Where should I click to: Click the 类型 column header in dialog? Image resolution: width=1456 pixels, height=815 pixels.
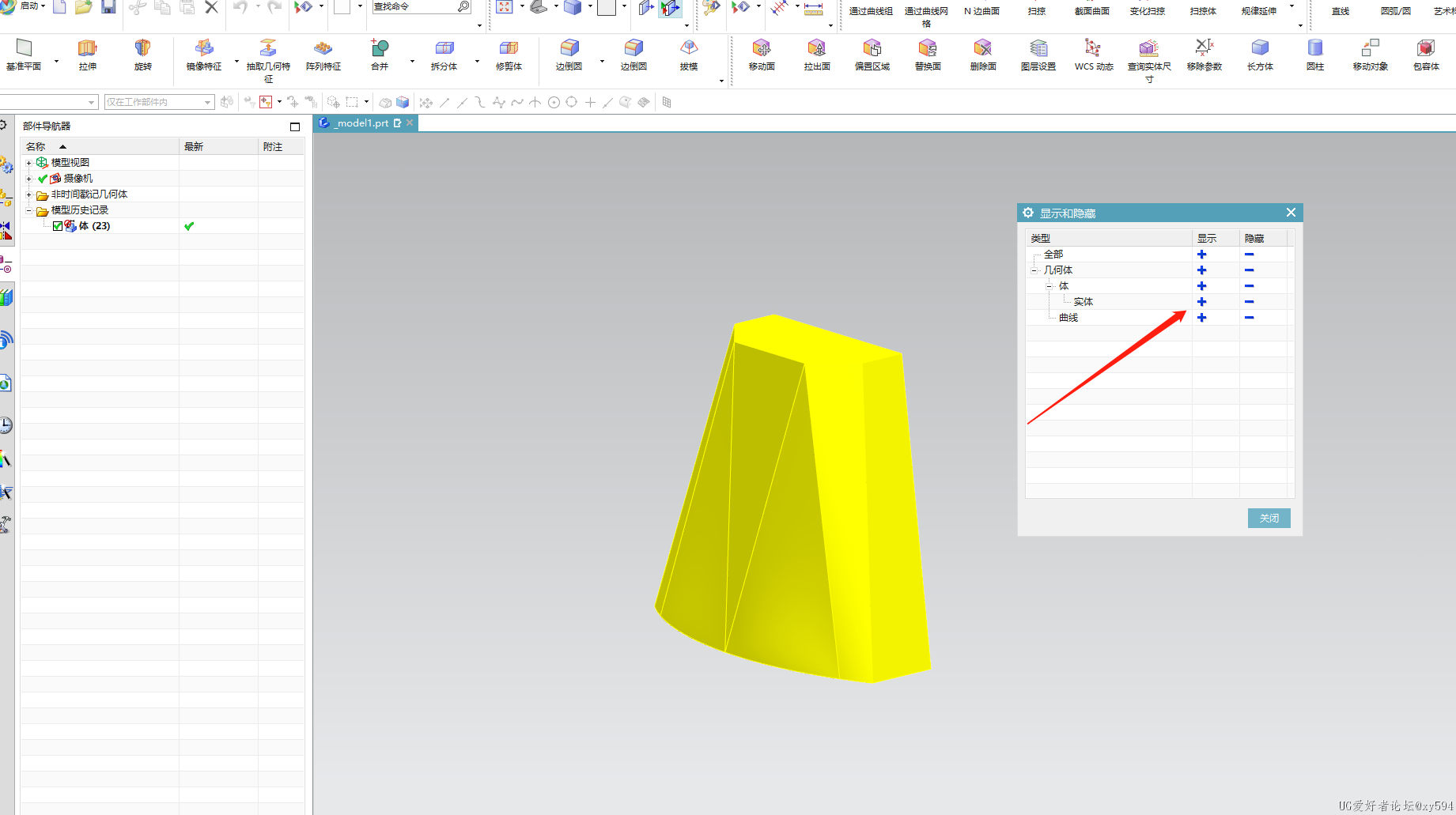coord(1109,238)
